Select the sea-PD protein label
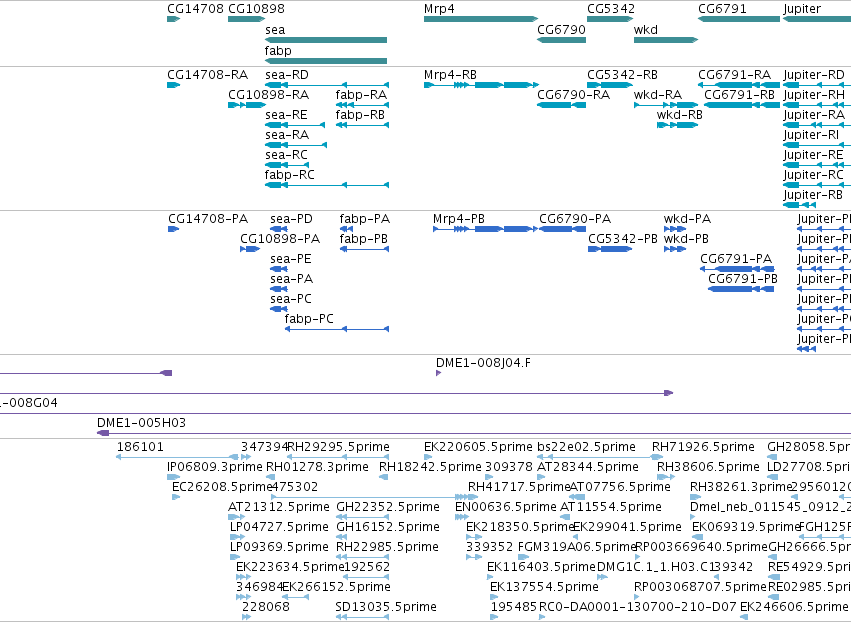This screenshot has width=851, height=622. pyautogui.click(x=291, y=219)
